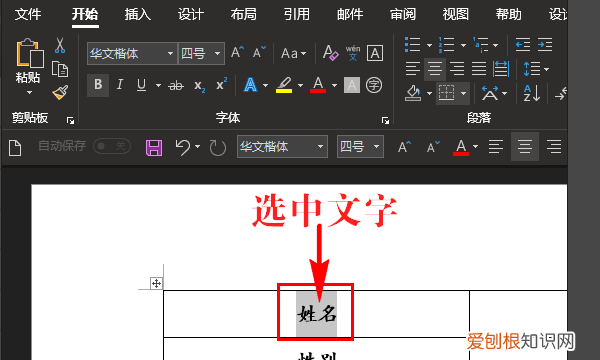The image size is (600, 360).
Task: Open Asian layout options
Action: point(490,93)
